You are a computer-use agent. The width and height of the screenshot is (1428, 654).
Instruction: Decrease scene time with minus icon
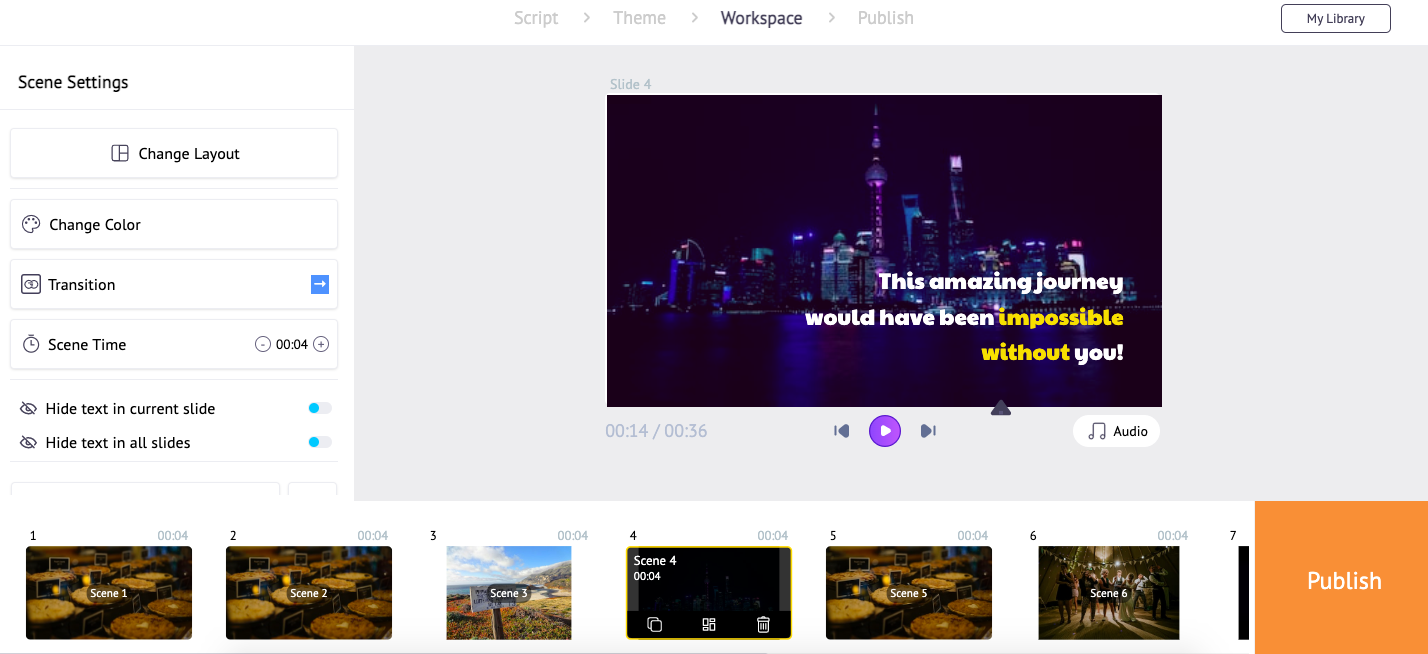coord(263,344)
